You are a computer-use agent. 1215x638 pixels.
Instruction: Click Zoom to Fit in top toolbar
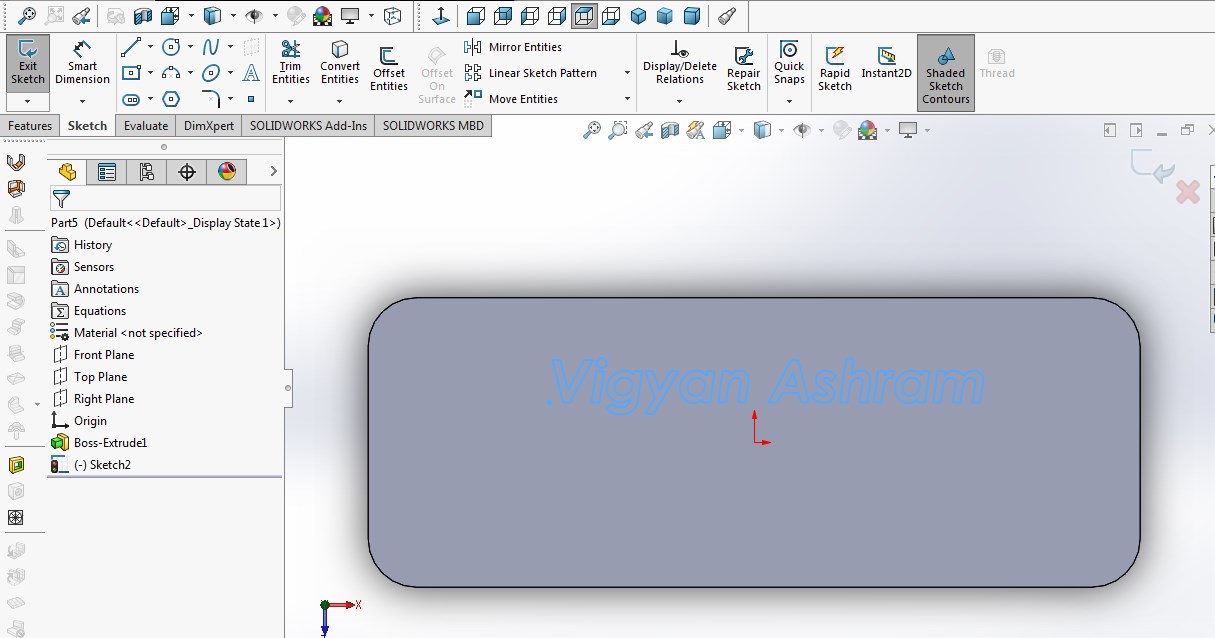point(27,16)
